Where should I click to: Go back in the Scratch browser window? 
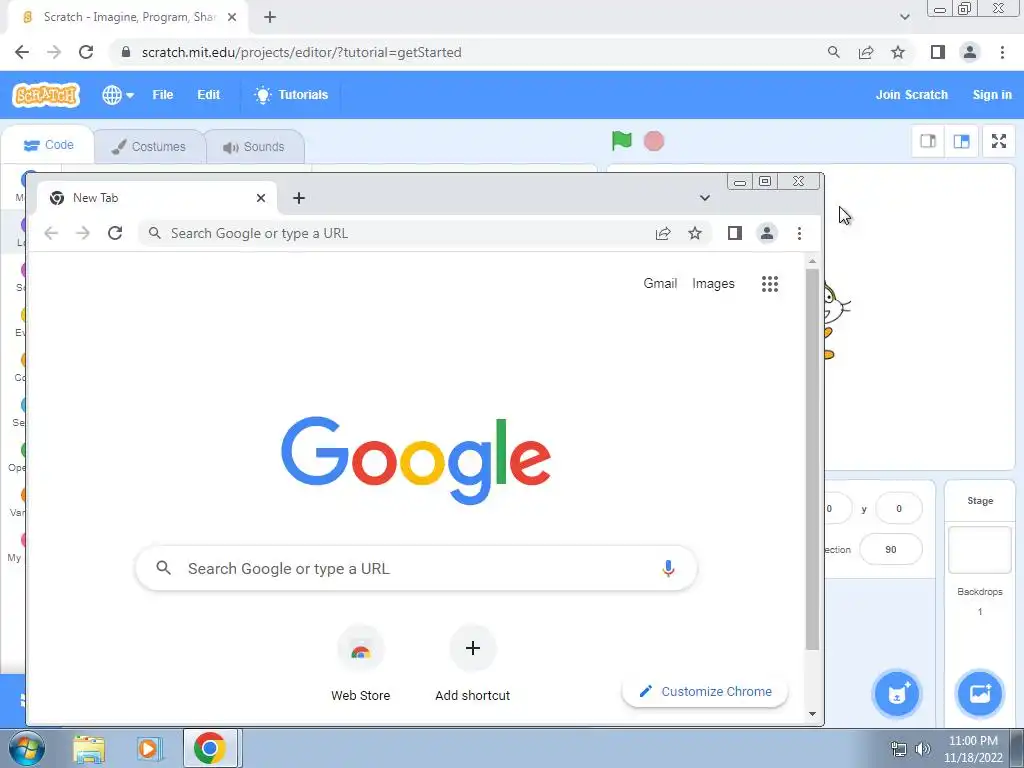pos(22,52)
